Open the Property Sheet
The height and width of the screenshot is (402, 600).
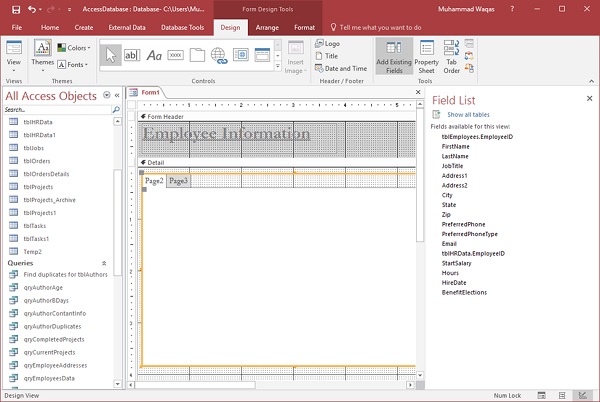[427, 56]
